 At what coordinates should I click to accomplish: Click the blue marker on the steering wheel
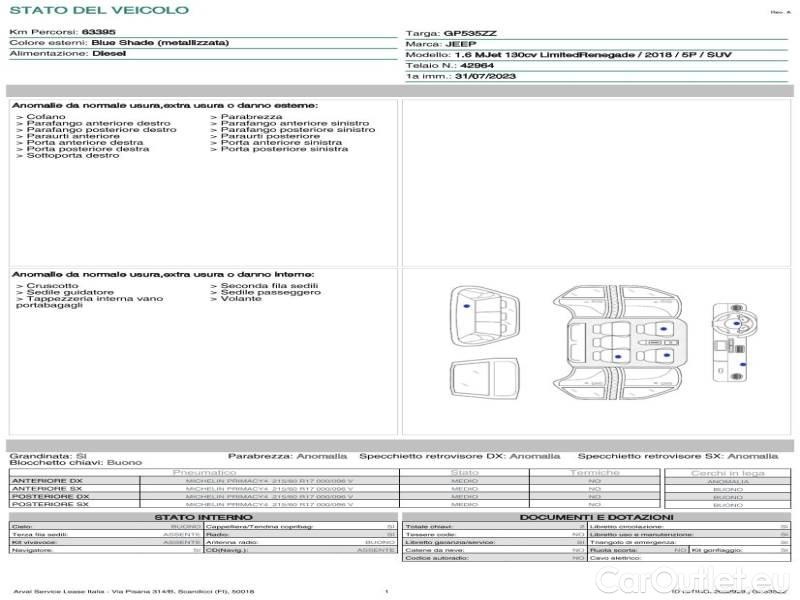tap(736, 323)
